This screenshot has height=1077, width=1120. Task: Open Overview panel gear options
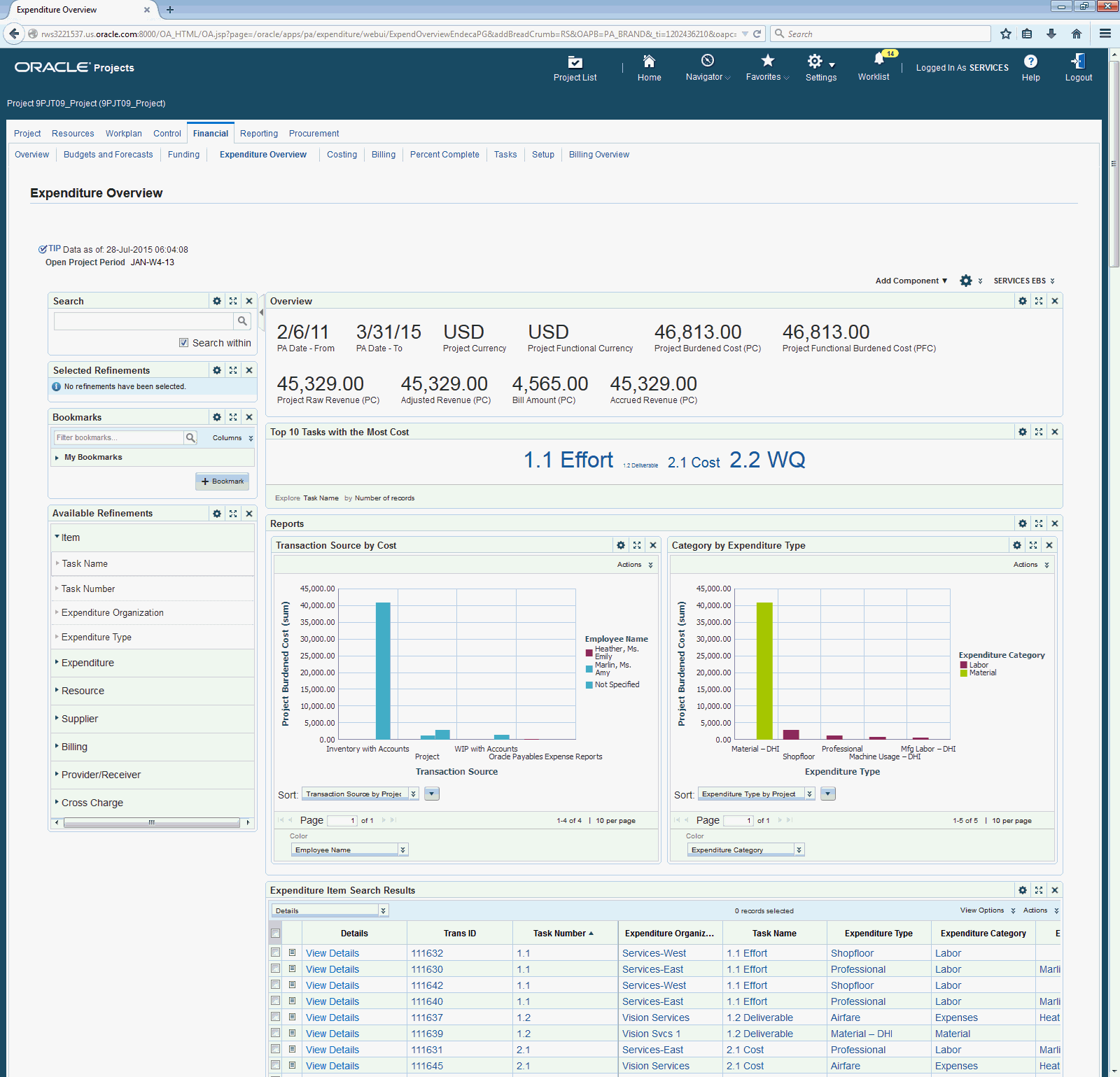1023,301
